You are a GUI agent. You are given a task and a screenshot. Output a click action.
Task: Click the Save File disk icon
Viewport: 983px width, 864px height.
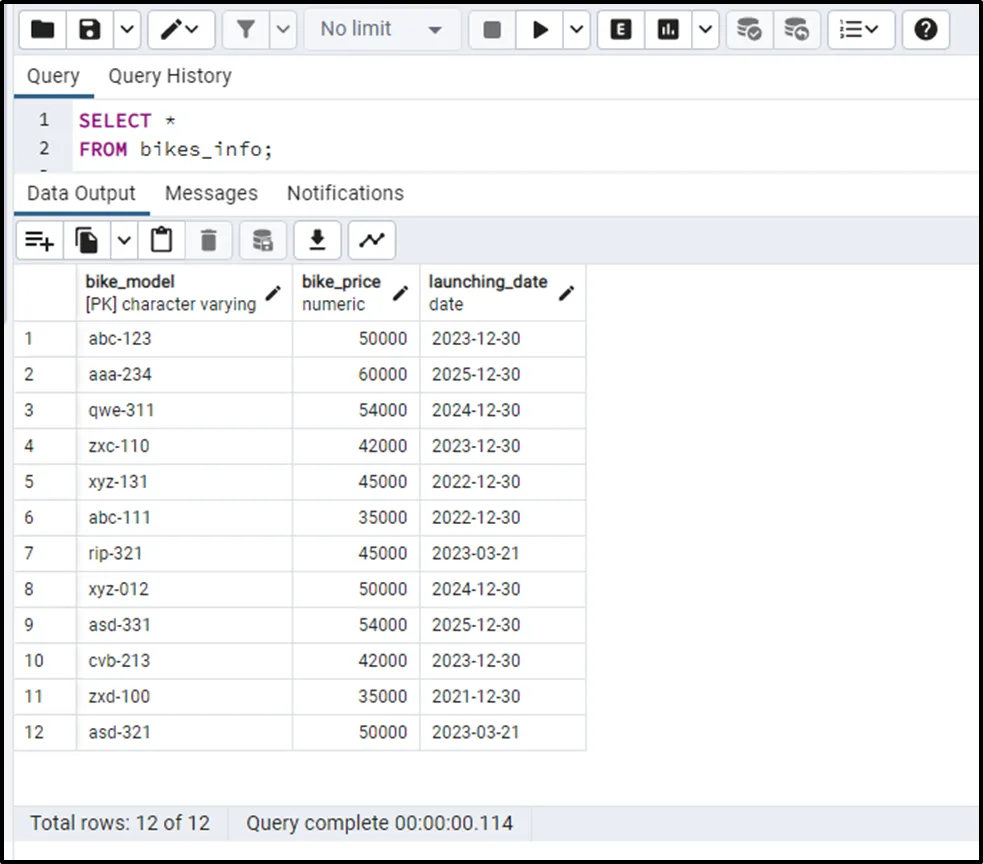[90, 30]
